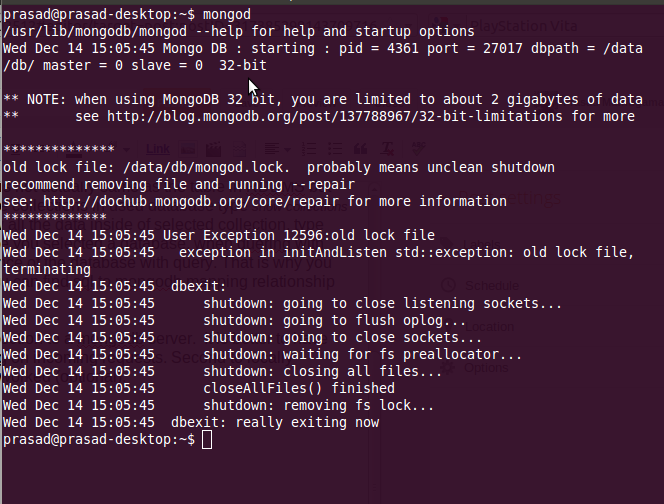
Task: Click the 'mongod' command on first line
Action: click(227, 15)
